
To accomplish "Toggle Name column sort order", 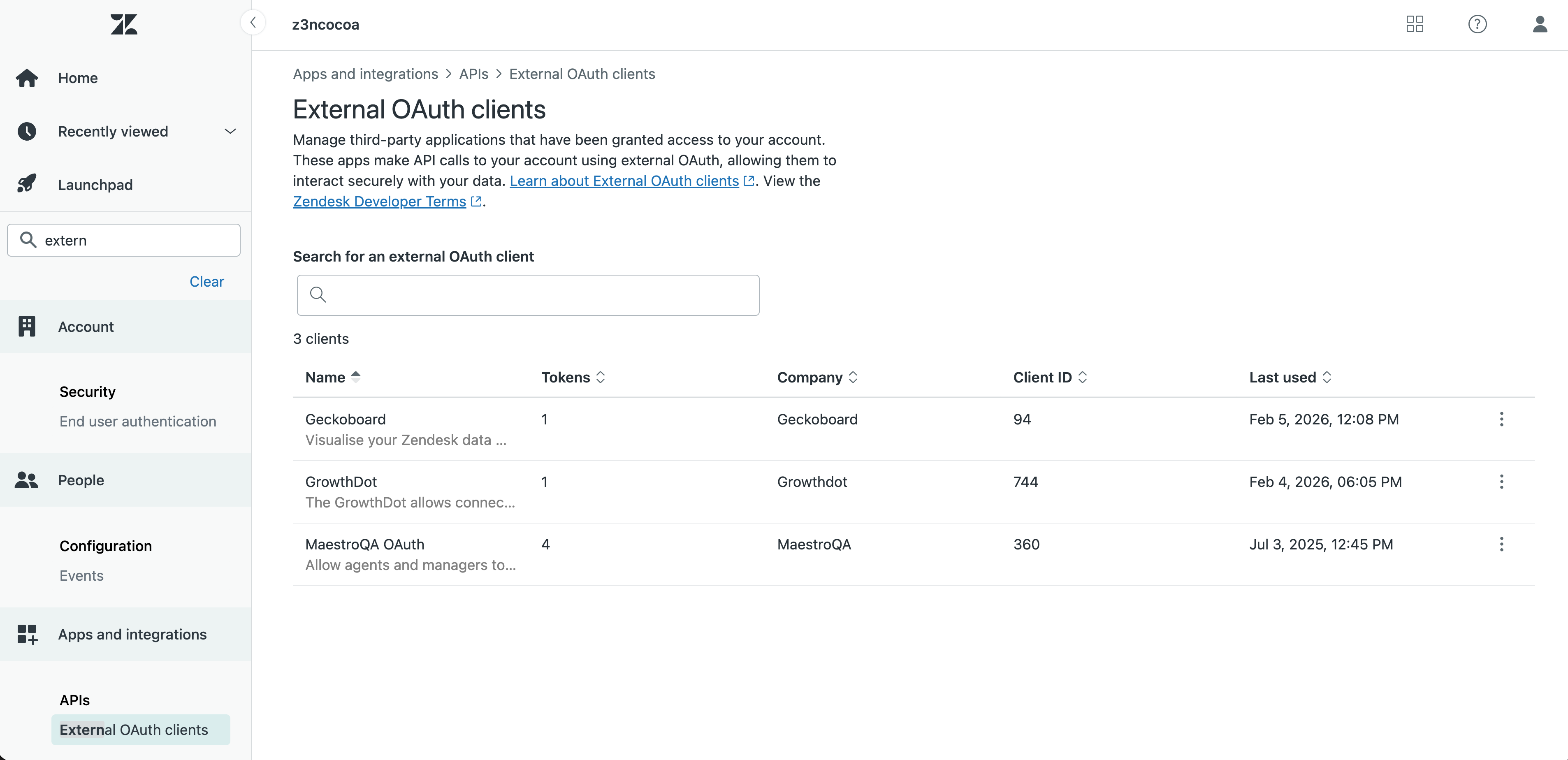I will 332,377.
